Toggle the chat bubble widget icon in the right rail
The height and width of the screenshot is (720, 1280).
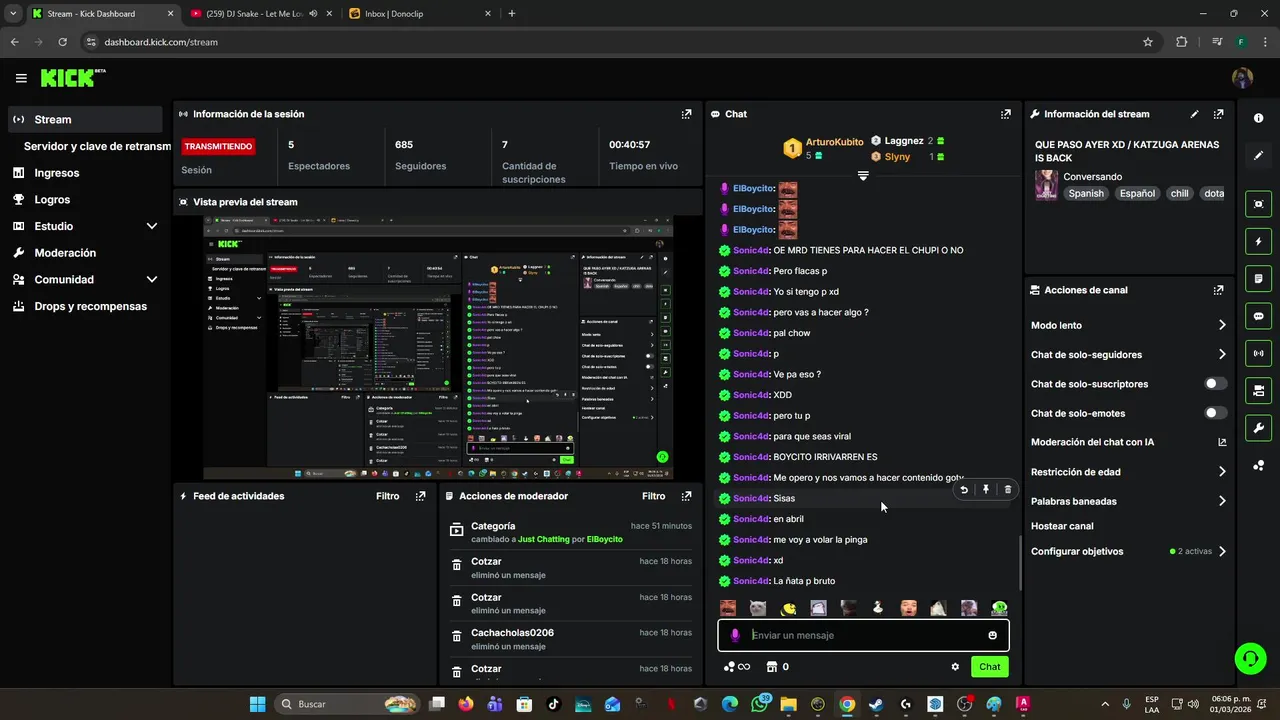1258,316
